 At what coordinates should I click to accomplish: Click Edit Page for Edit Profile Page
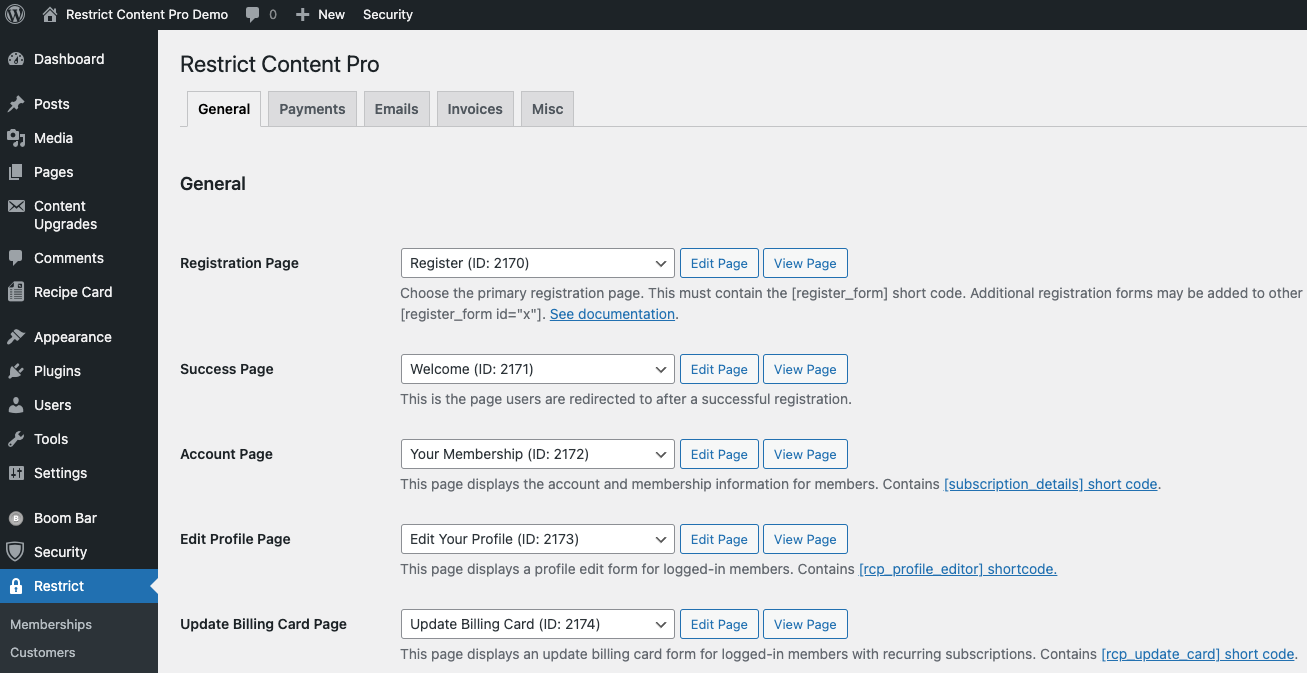pos(719,539)
